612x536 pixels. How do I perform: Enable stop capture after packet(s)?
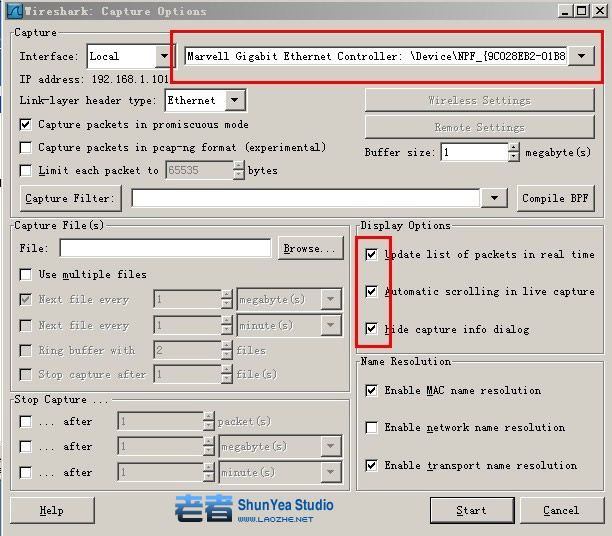click(x=26, y=422)
